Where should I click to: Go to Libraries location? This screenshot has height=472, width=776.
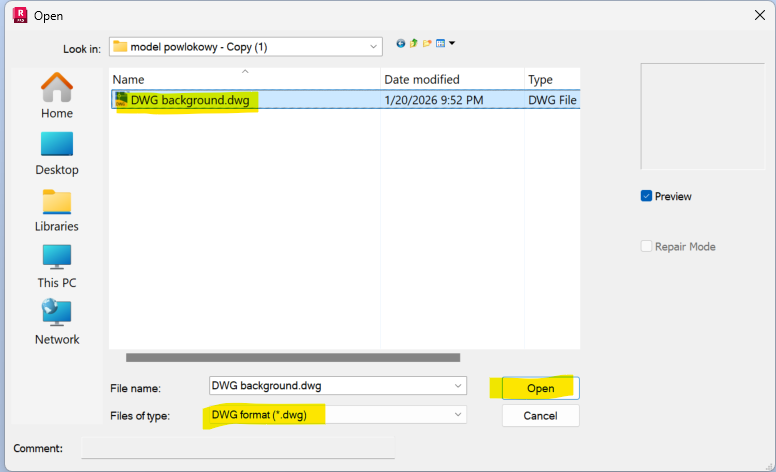(x=57, y=211)
